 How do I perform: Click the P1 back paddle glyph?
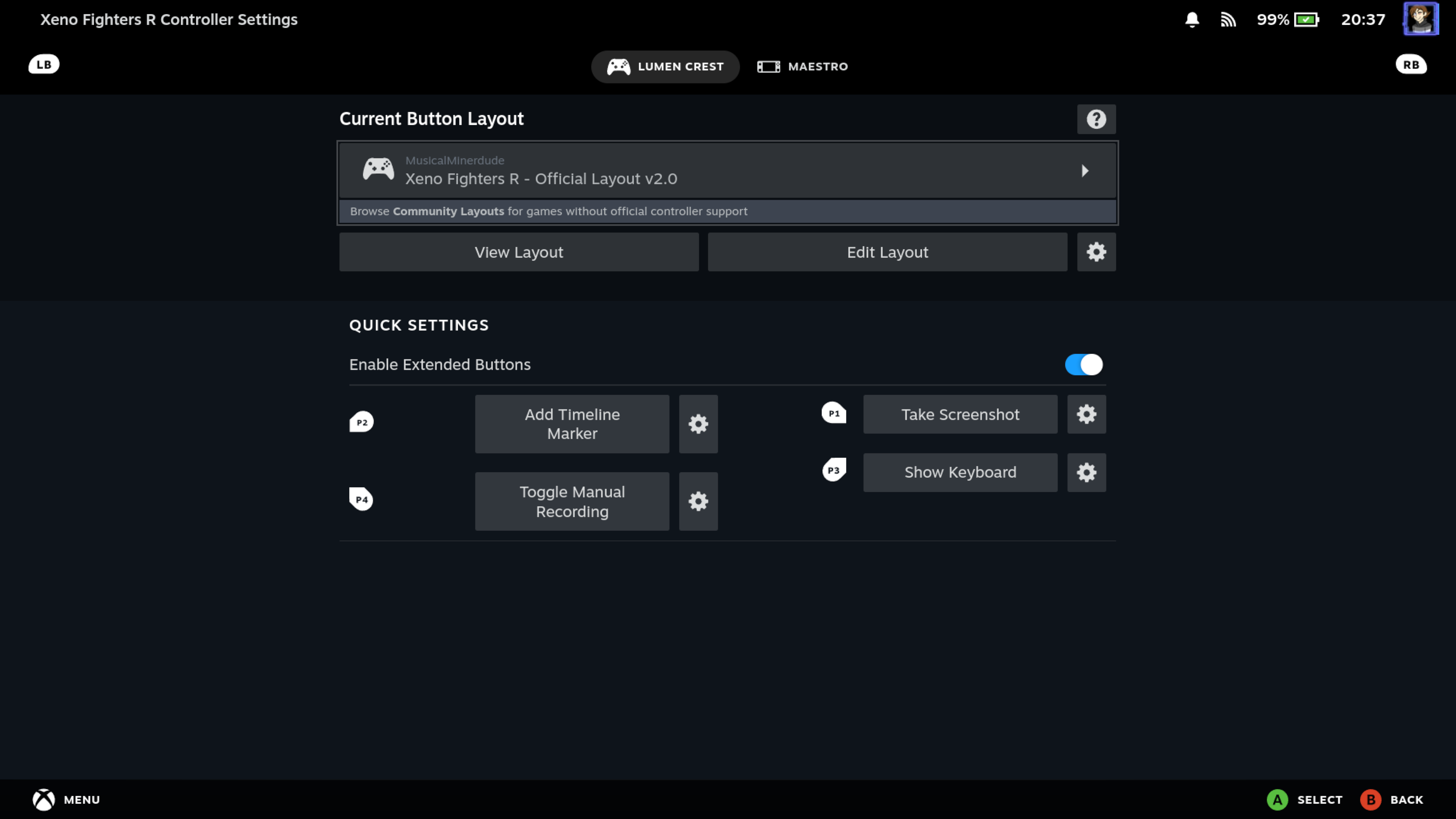[x=834, y=413]
